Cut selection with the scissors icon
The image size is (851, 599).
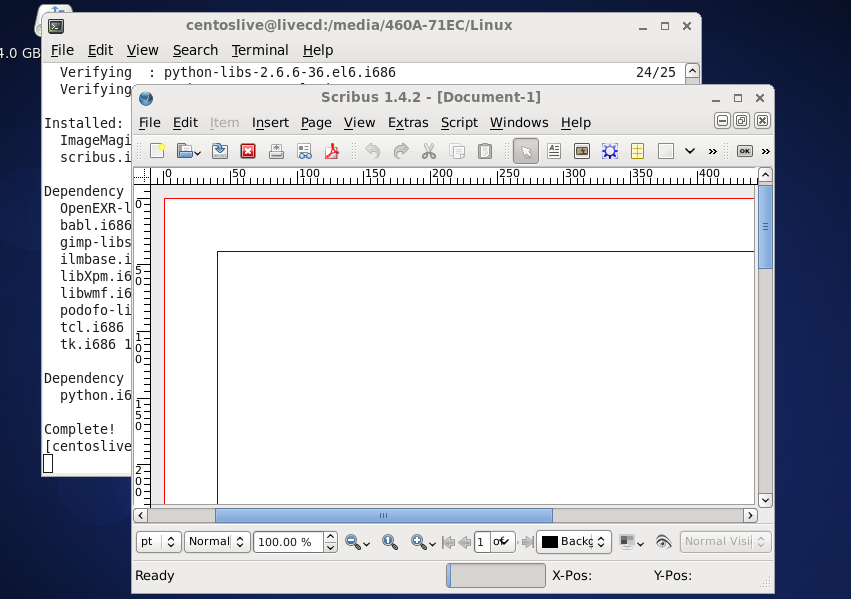coord(429,151)
